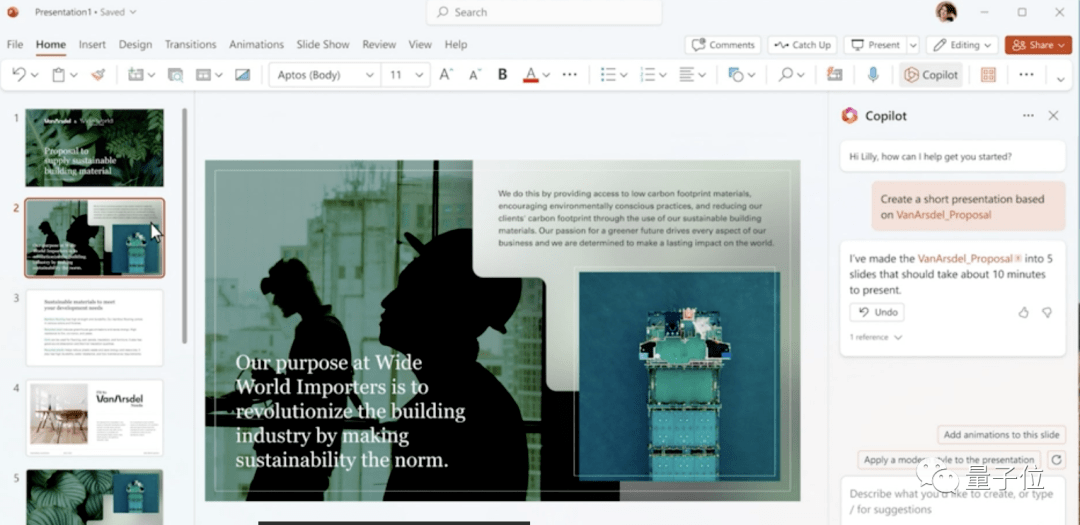
Task: Open Copilot from the ribbon
Action: point(930,75)
